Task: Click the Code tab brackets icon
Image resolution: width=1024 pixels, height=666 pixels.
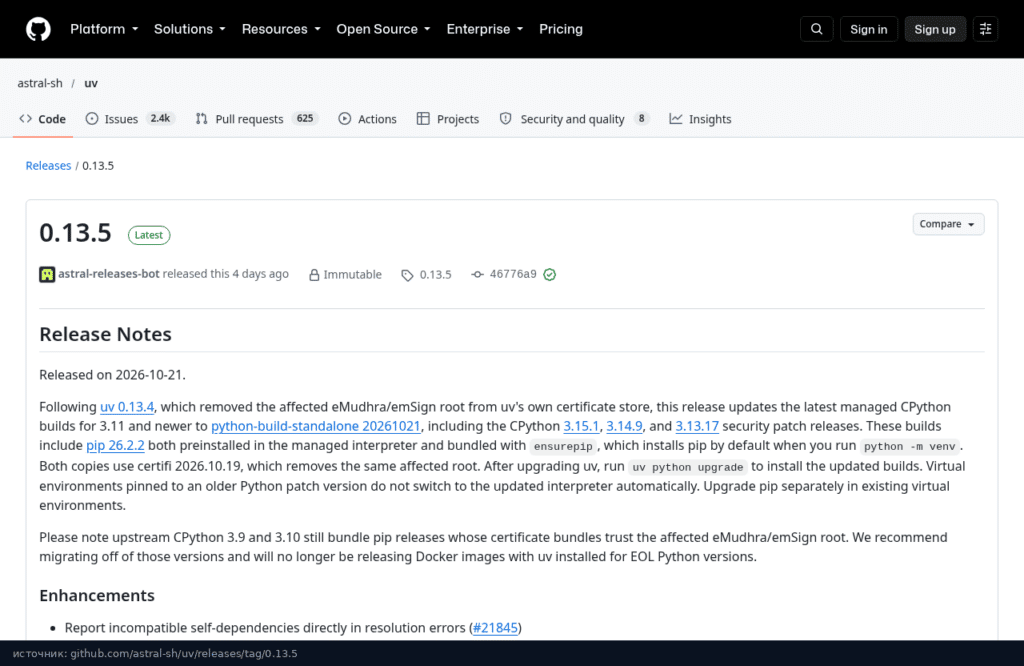Action: [x=25, y=119]
